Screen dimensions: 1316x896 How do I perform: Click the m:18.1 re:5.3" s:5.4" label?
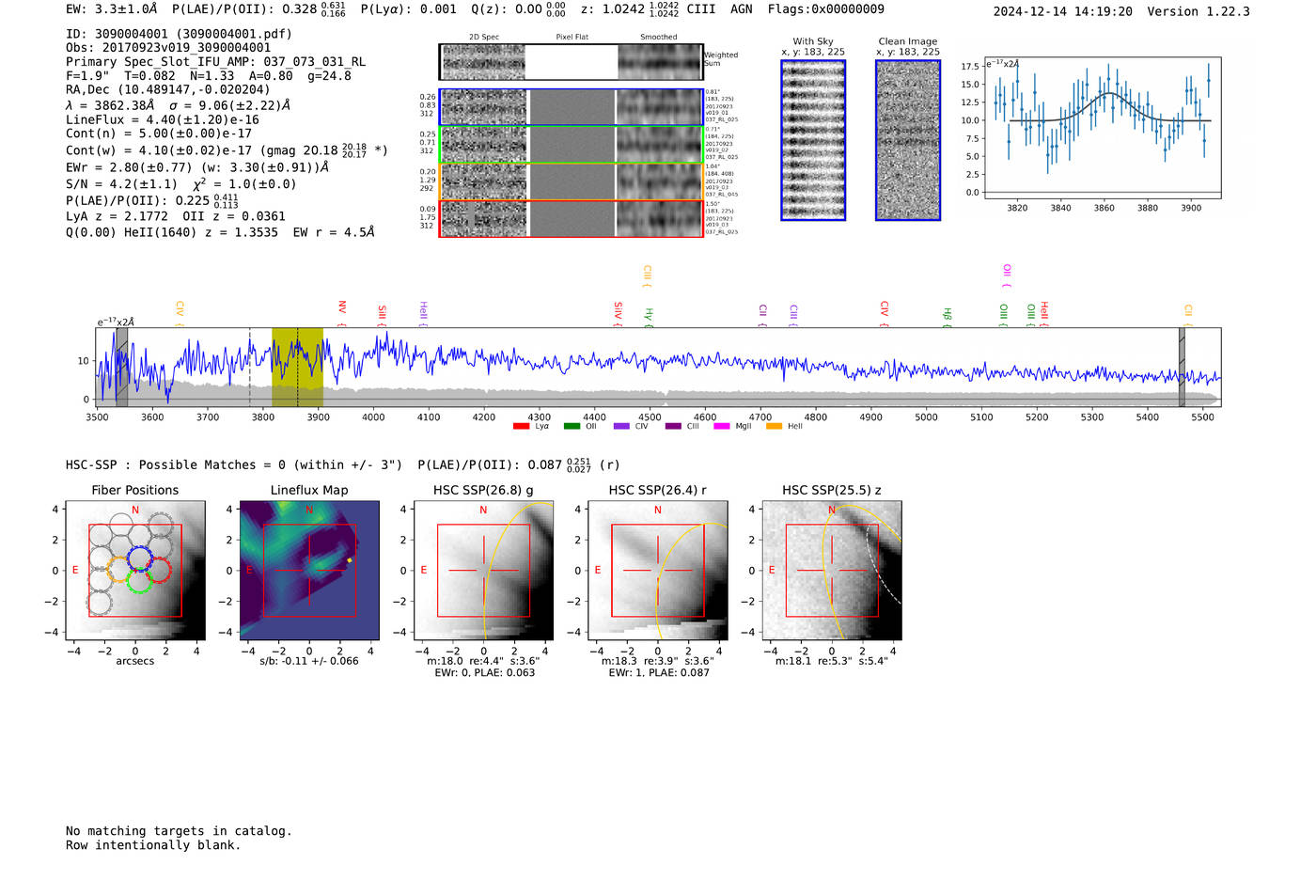832,661
